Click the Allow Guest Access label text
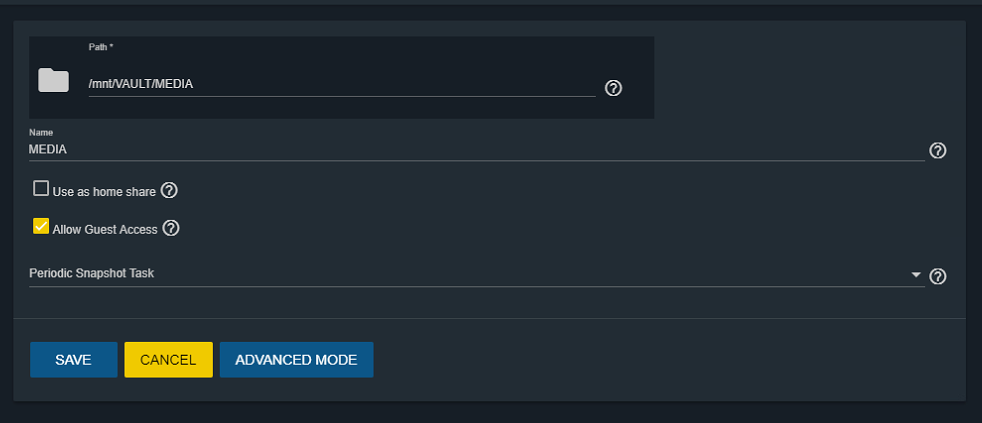 [105, 230]
